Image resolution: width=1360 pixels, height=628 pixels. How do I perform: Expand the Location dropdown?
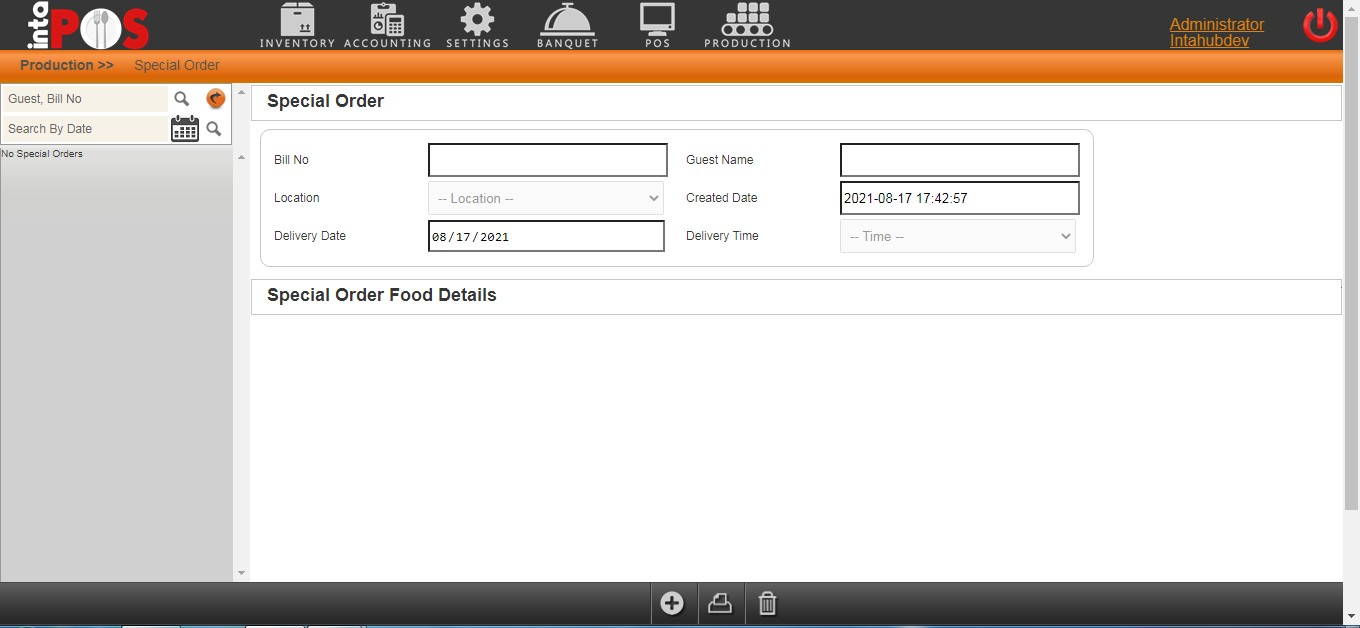pos(546,198)
